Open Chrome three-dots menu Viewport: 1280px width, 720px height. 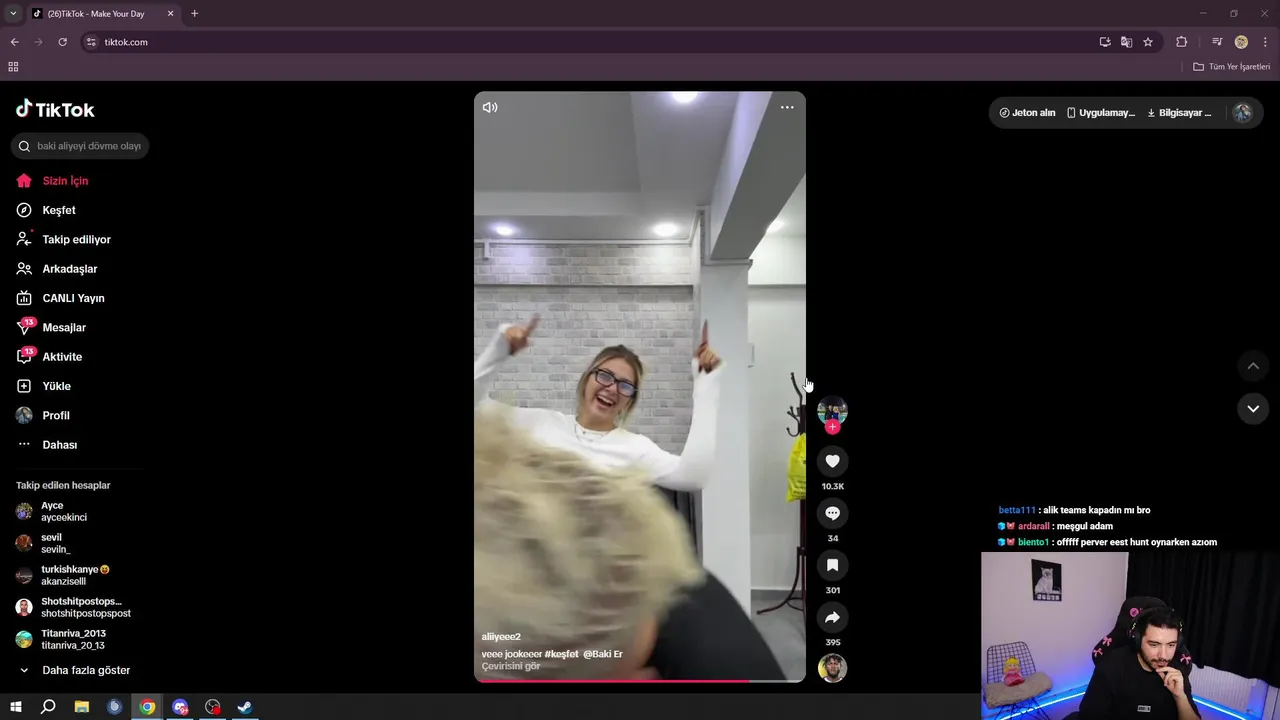pos(1265,42)
